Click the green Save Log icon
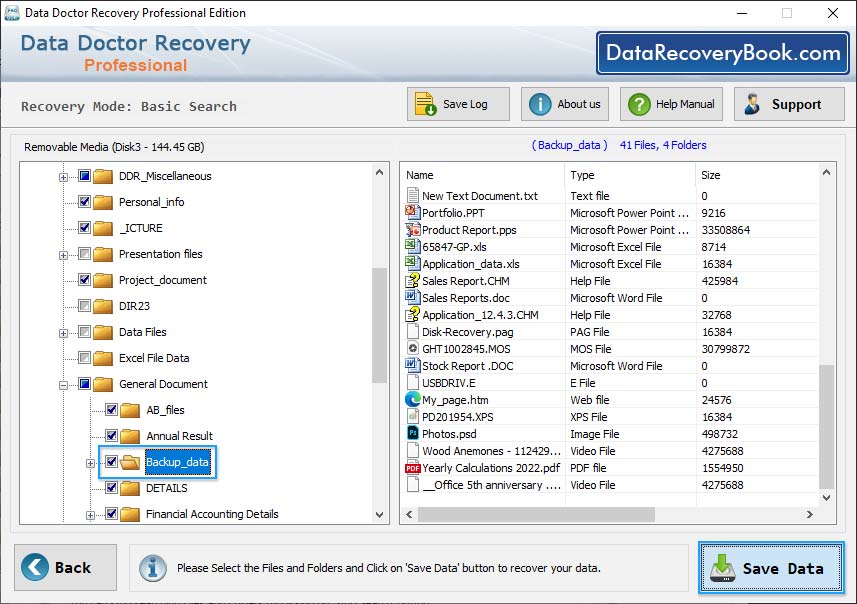857x604 pixels. (424, 103)
